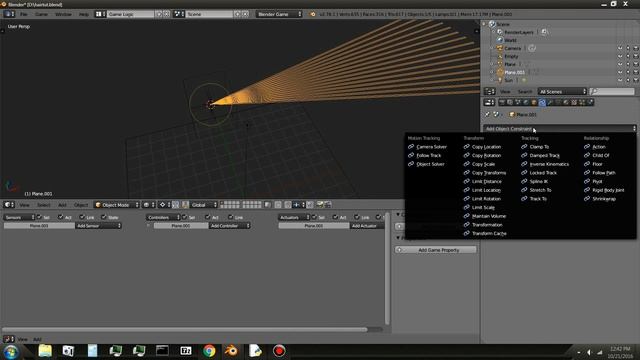640x360 pixels.
Task: Open the Modifiers wrench tab
Action: pyautogui.click(x=550, y=102)
